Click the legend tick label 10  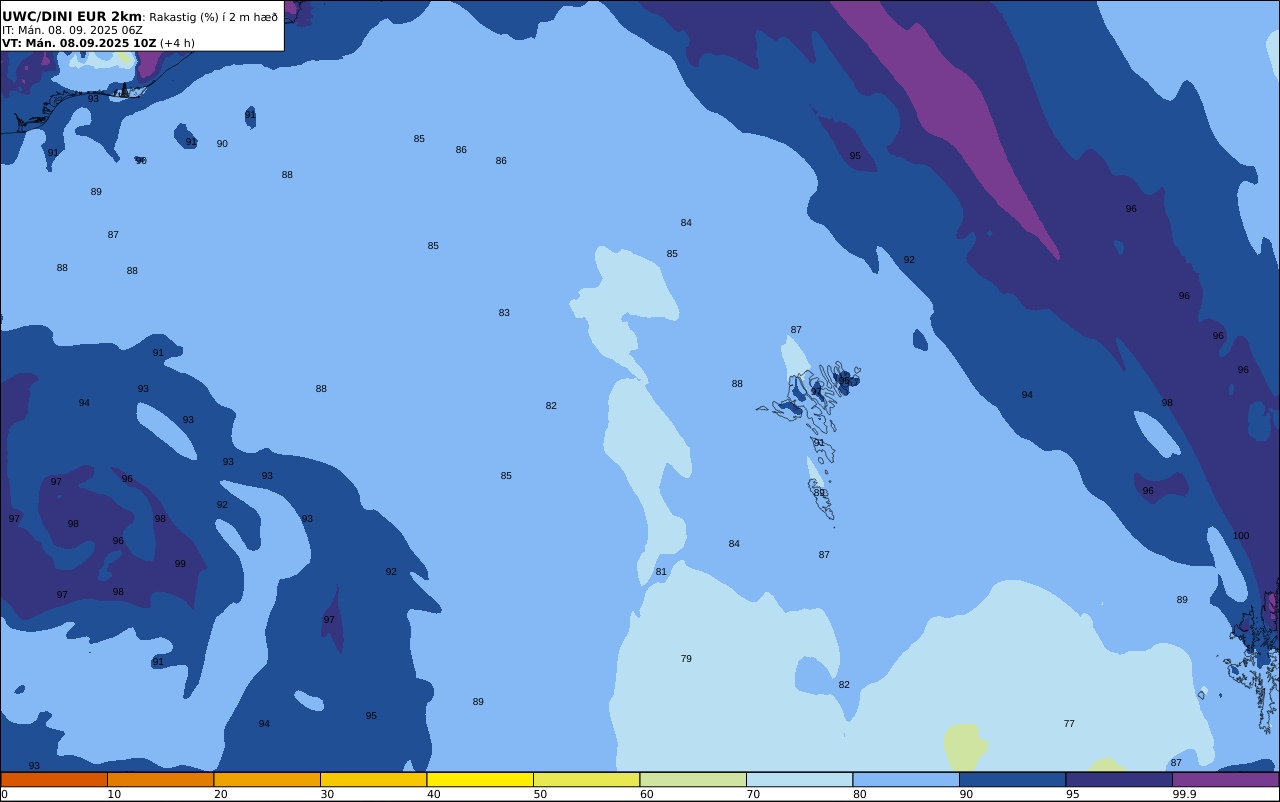[x=114, y=794]
